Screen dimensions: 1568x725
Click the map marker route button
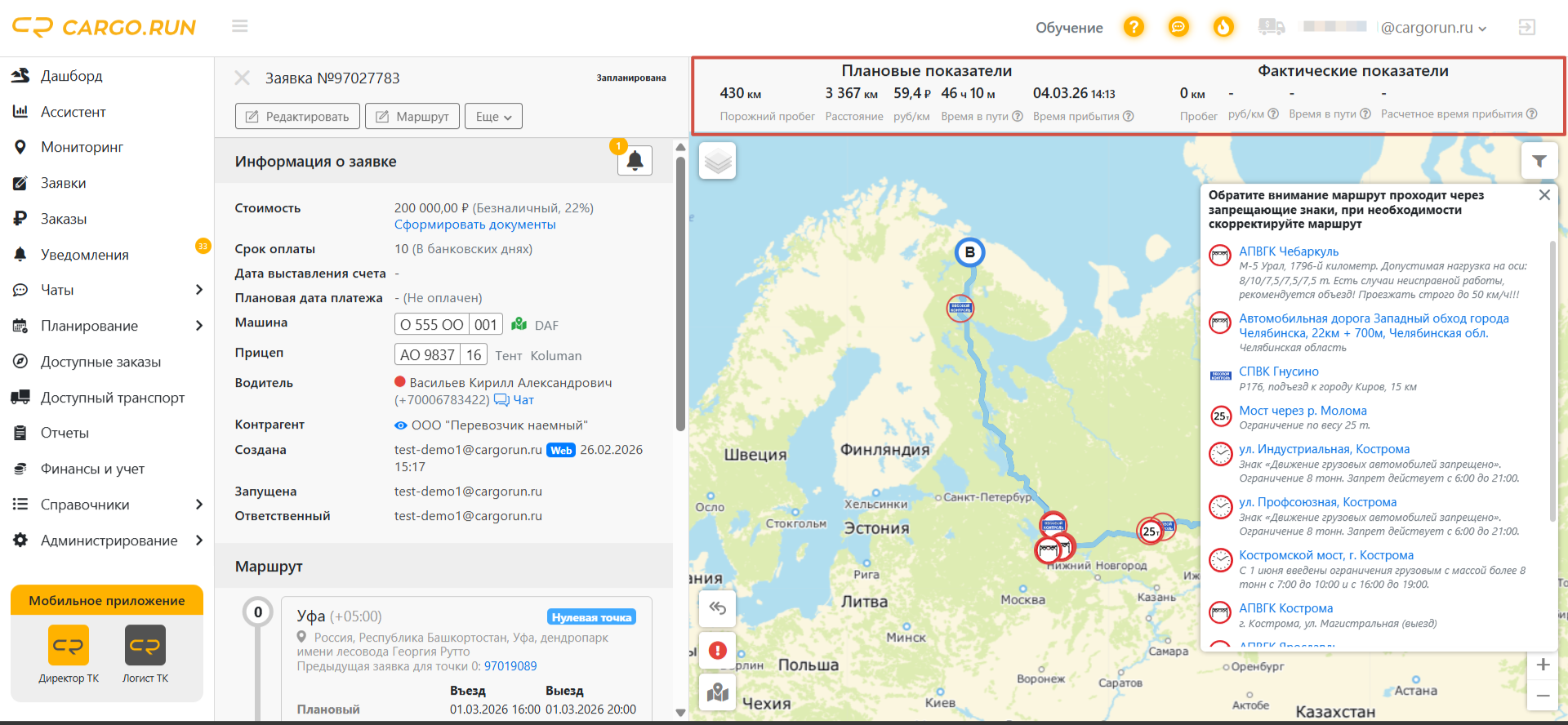(x=718, y=692)
